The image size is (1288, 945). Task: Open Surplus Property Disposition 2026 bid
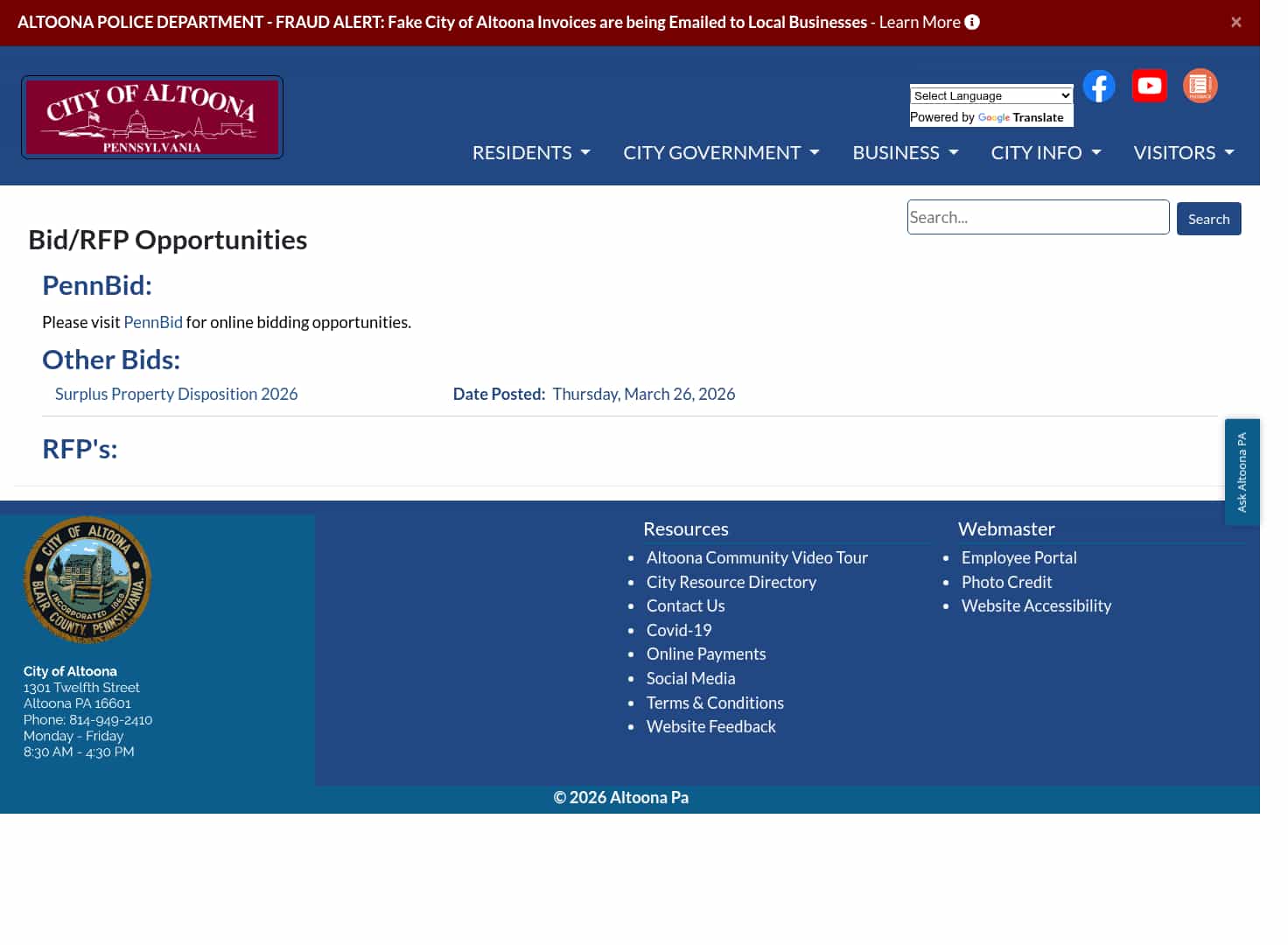tap(176, 394)
